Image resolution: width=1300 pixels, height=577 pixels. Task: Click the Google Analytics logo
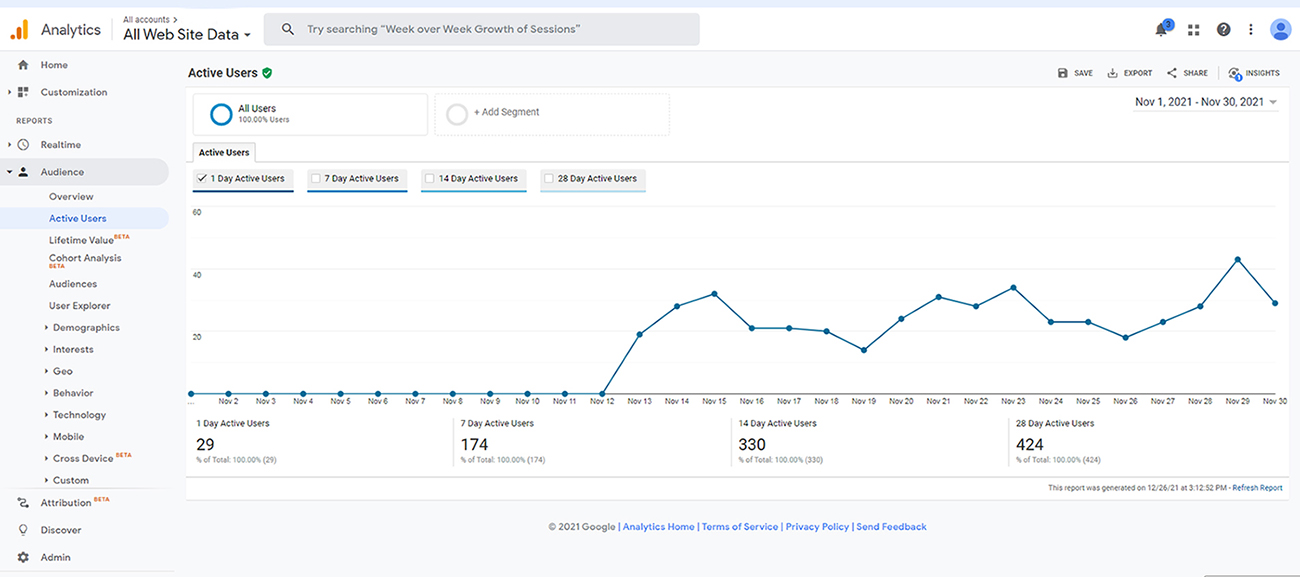pos(19,29)
